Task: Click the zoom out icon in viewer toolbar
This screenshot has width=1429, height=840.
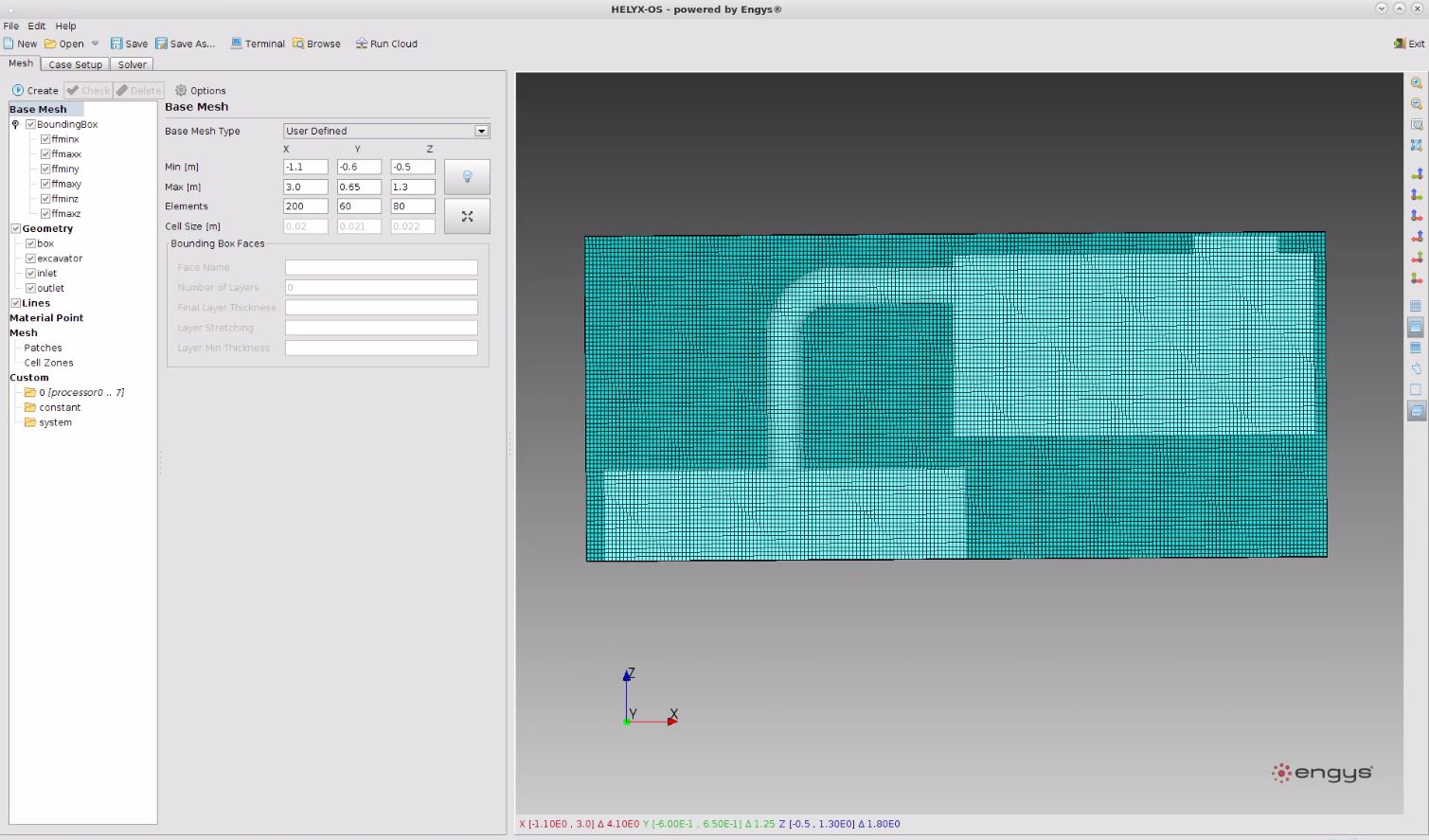Action: (x=1417, y=104)
